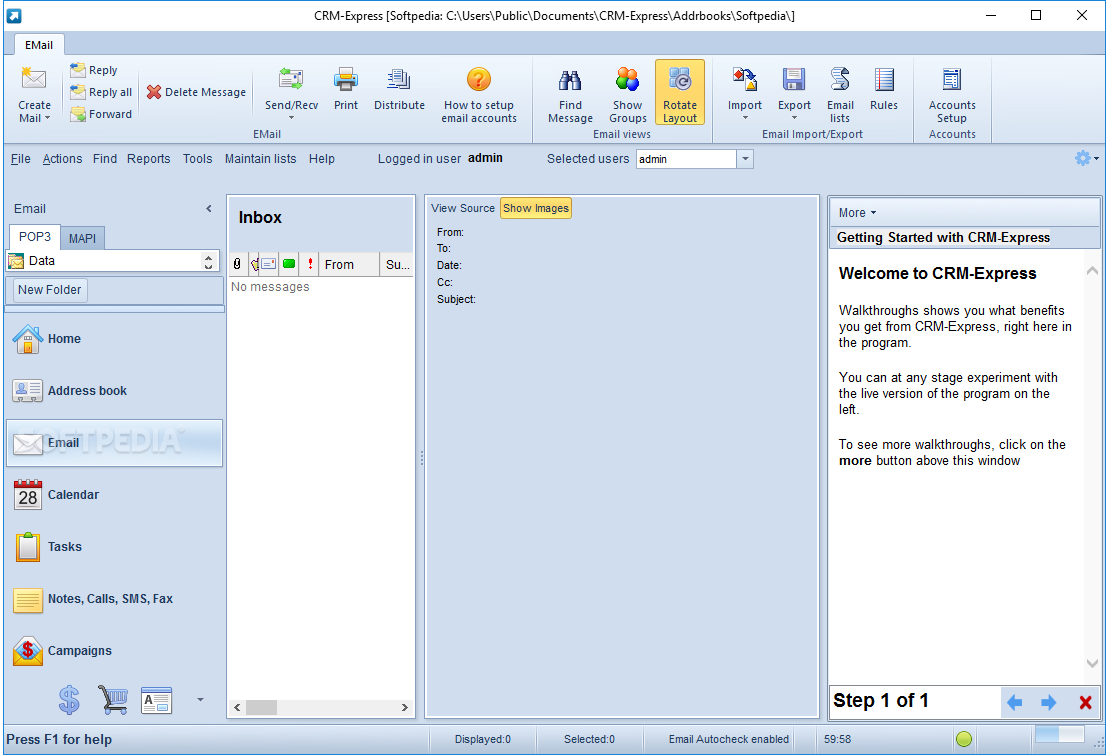Click walkthrough panel scroll down arrow
1106x755 pixels.
click(1092, 663)
